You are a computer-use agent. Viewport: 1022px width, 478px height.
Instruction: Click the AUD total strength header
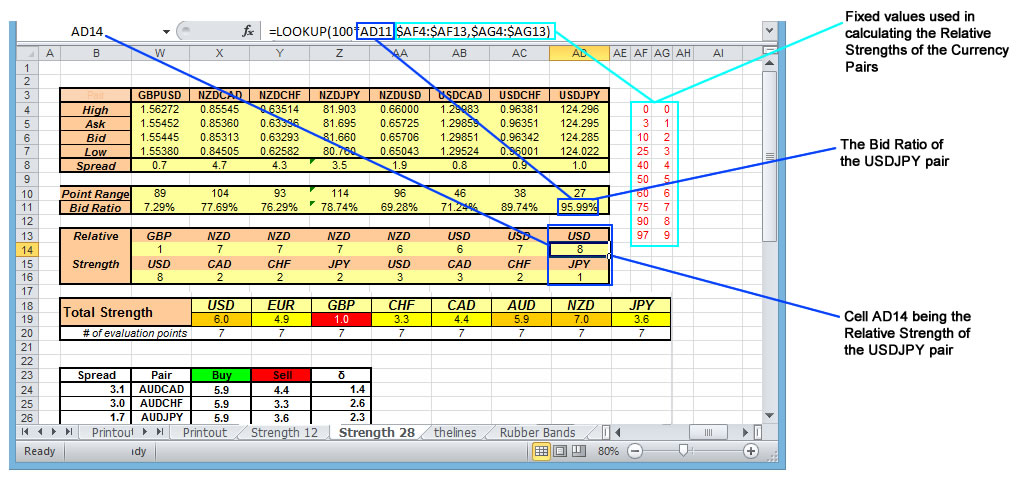(x=519, y=305)
